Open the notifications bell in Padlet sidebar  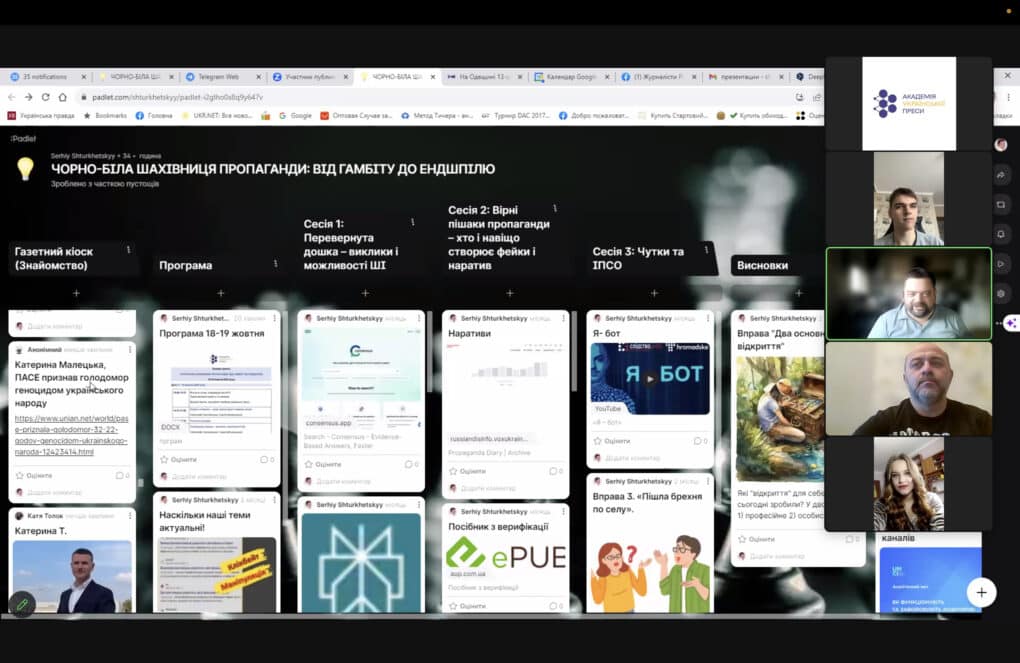coord(1001,234)
